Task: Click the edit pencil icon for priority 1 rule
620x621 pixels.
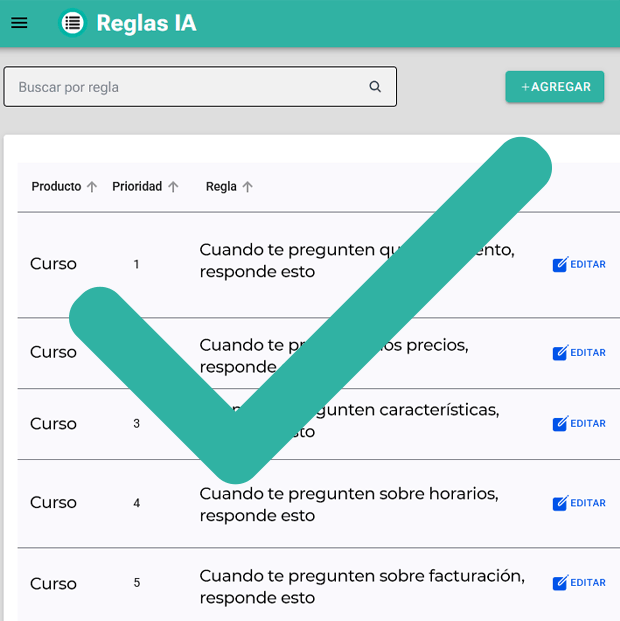Action: 560,265
